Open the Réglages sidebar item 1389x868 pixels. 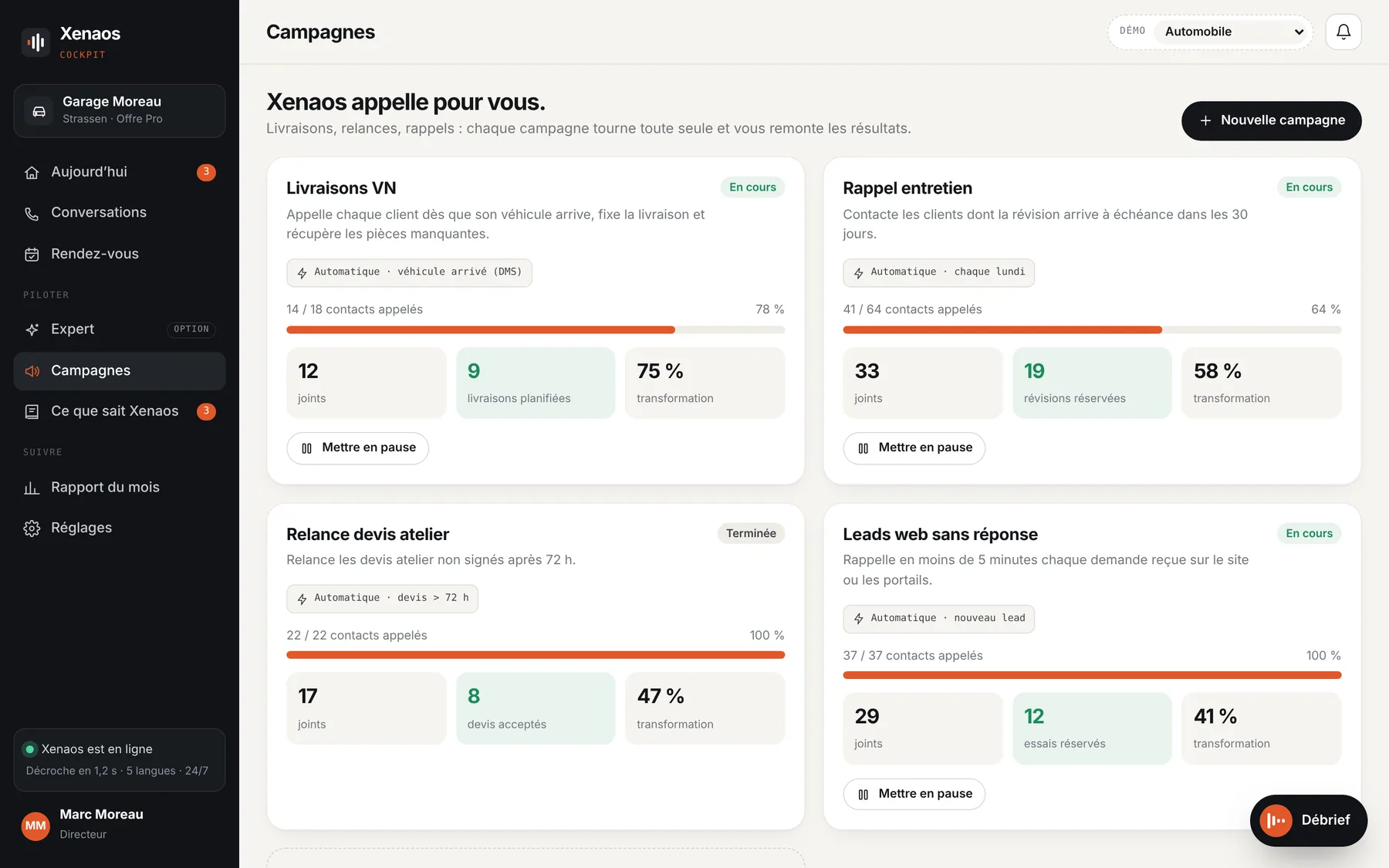pyautogui.click(x=120, y=528)
